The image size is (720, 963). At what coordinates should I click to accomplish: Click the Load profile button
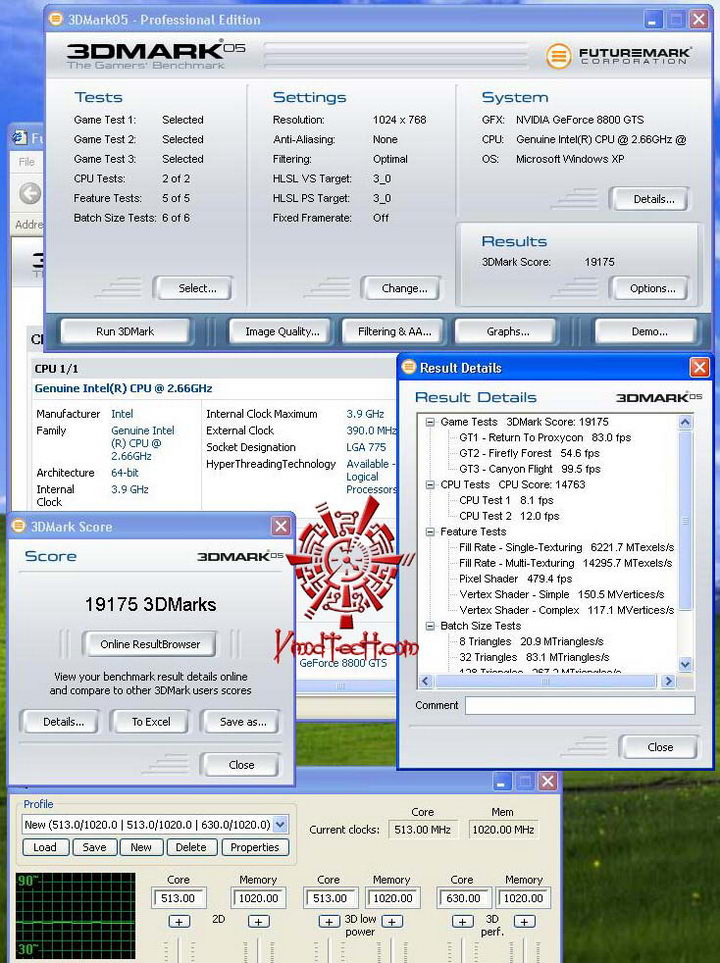click(x=45, y=847)
